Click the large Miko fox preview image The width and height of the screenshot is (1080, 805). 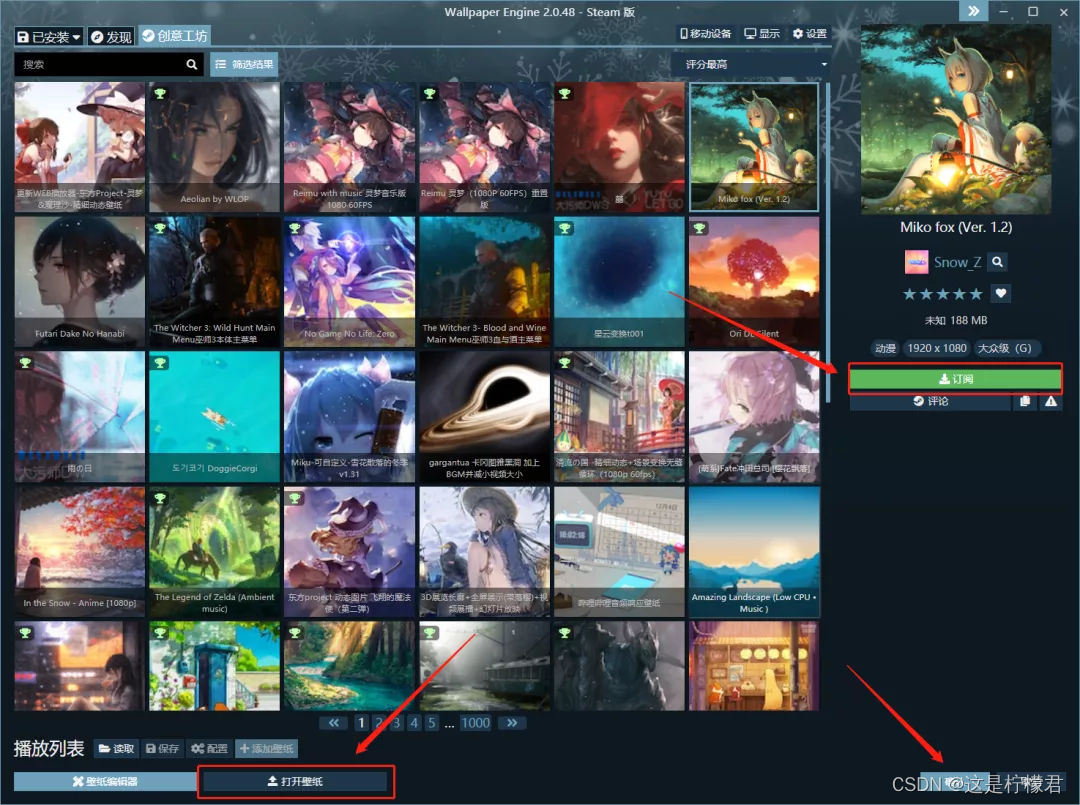tap(956, 119)
